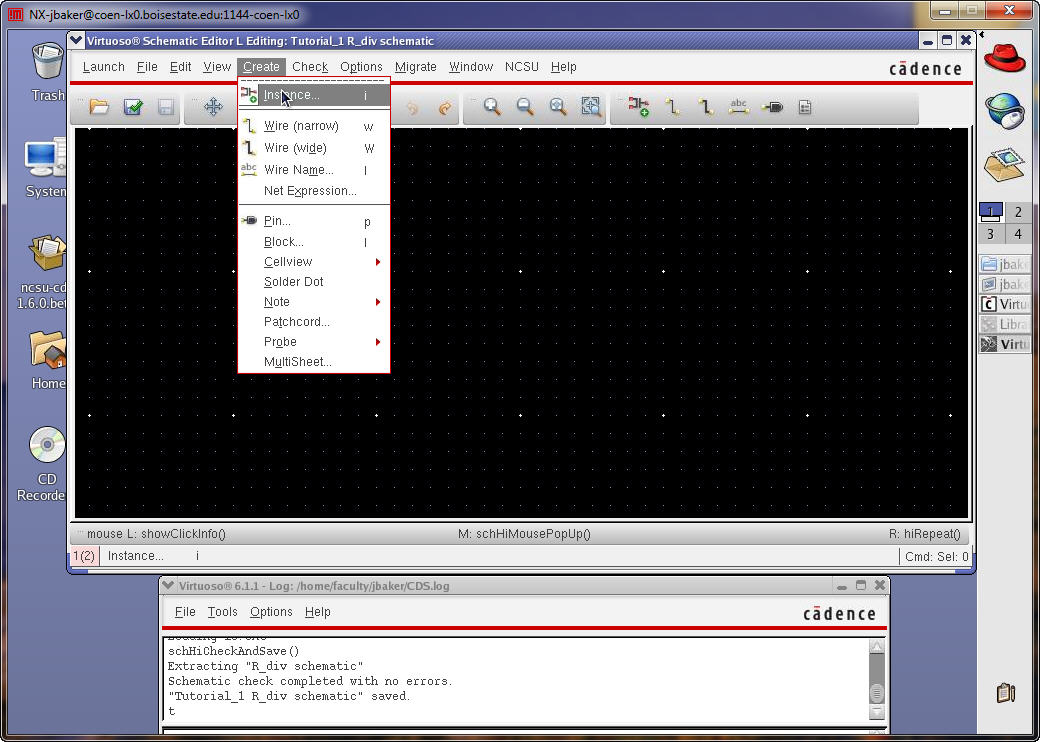1040x742 pixels.
Task: Open the Tools menu in Log window
Action: click(222, 612)
